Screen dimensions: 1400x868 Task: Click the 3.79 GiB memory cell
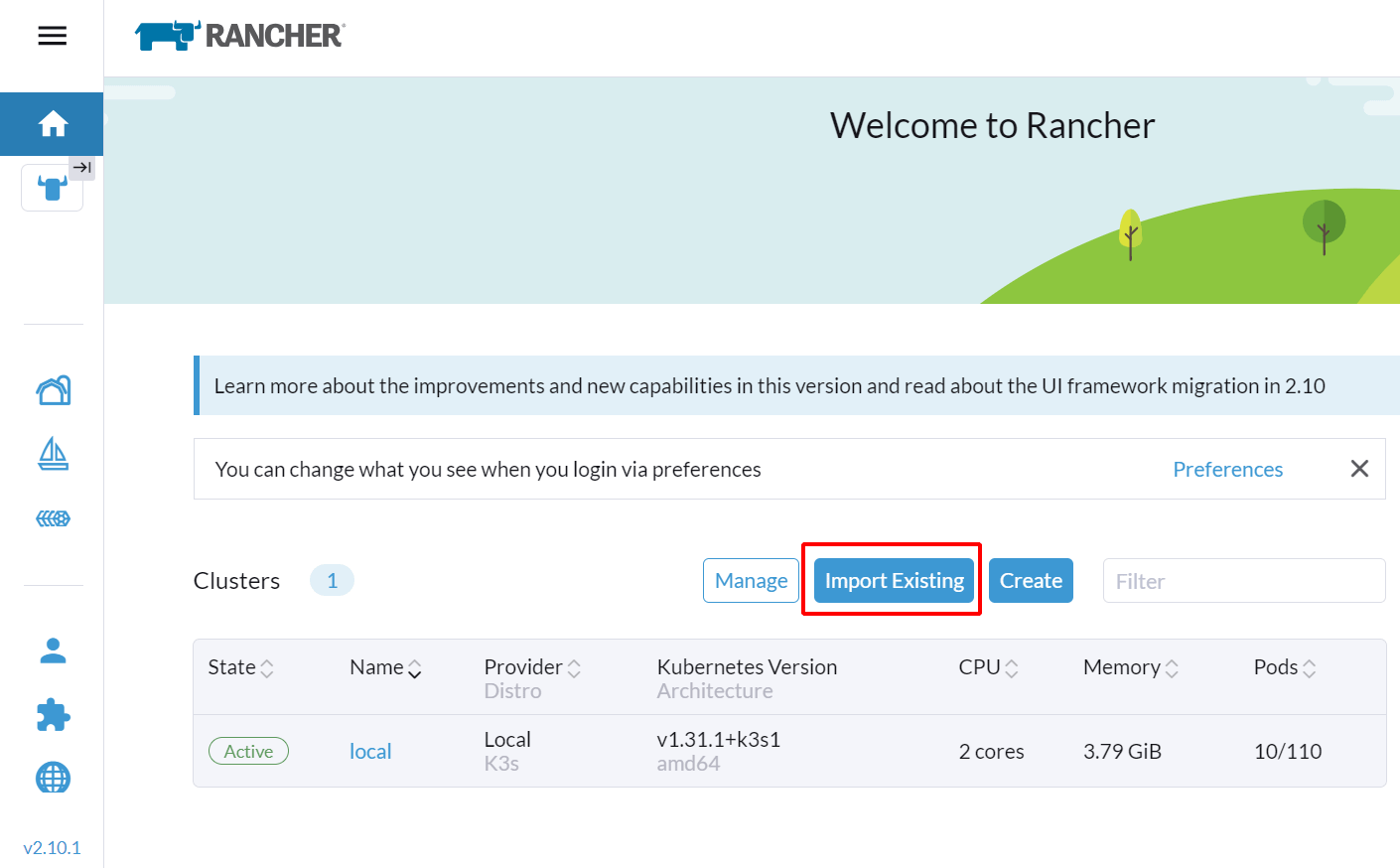point(1122,752)
